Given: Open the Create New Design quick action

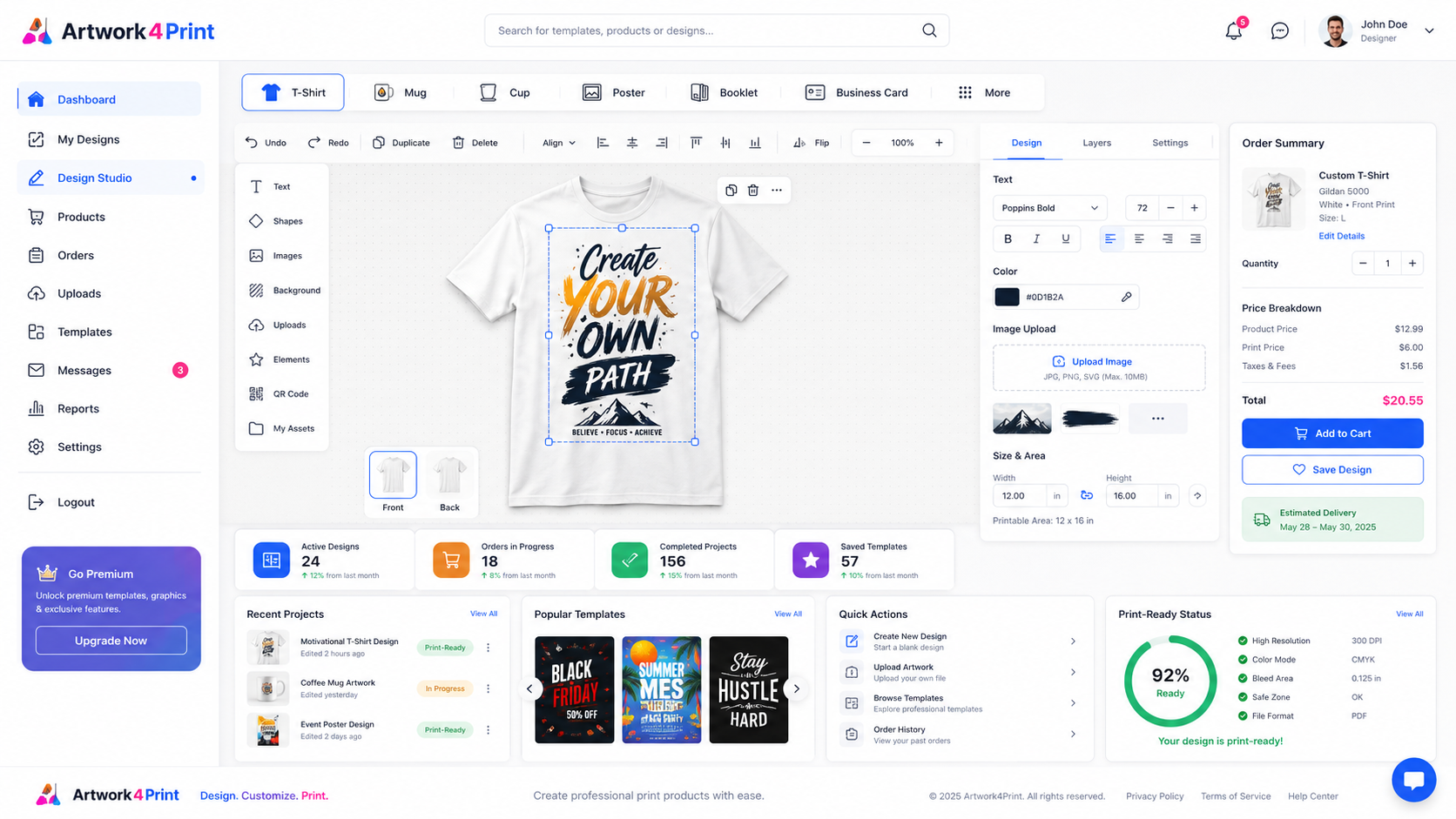Looking at the screenshot, I should (960, 641).
